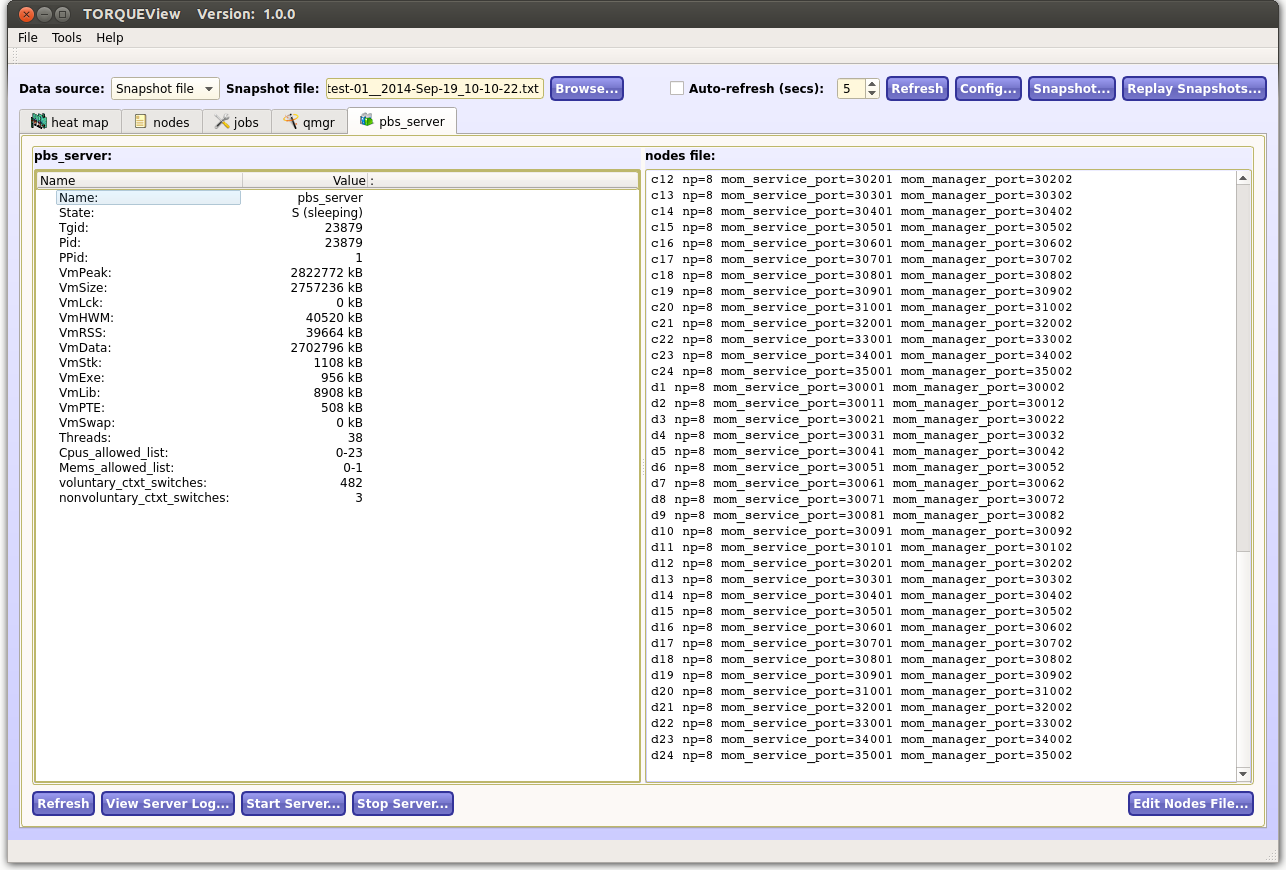This screenshot has width=1286, height=870.
Task: Click the d1 line in nodes file
Action: [857, 387]
